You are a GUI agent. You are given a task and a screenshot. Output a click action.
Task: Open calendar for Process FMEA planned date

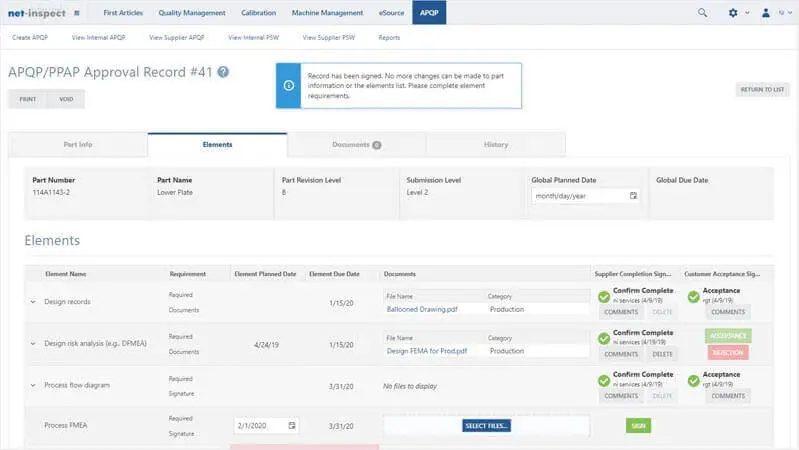tap(292, 425)
